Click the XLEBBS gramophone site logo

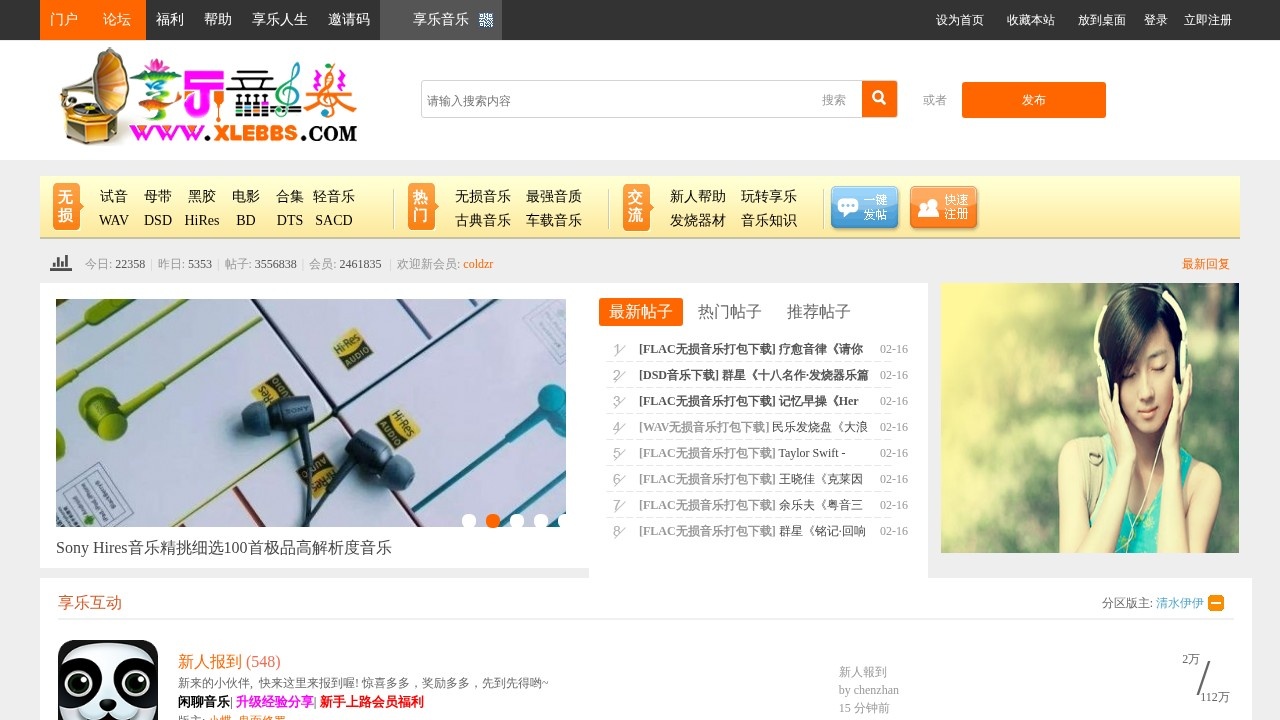tap(208, 98)
